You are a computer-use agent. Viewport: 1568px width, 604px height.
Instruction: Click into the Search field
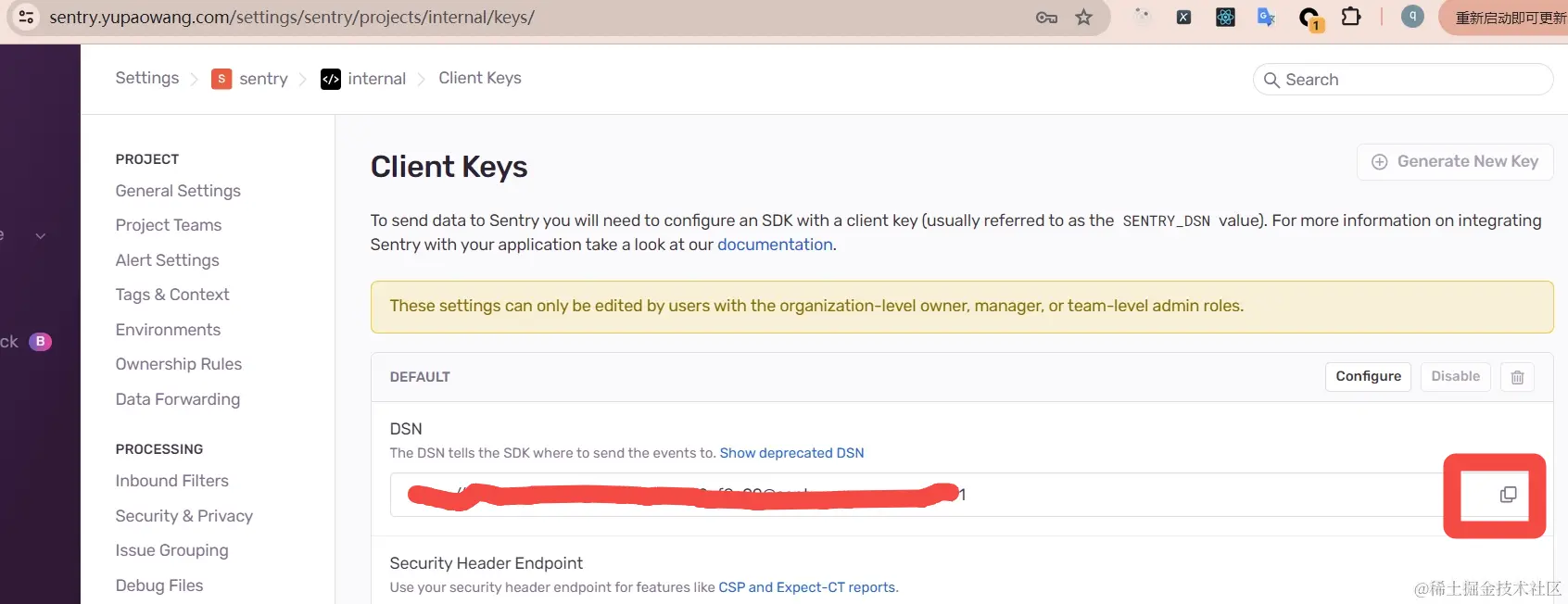pyautogui.click(x=1403, y=80)
